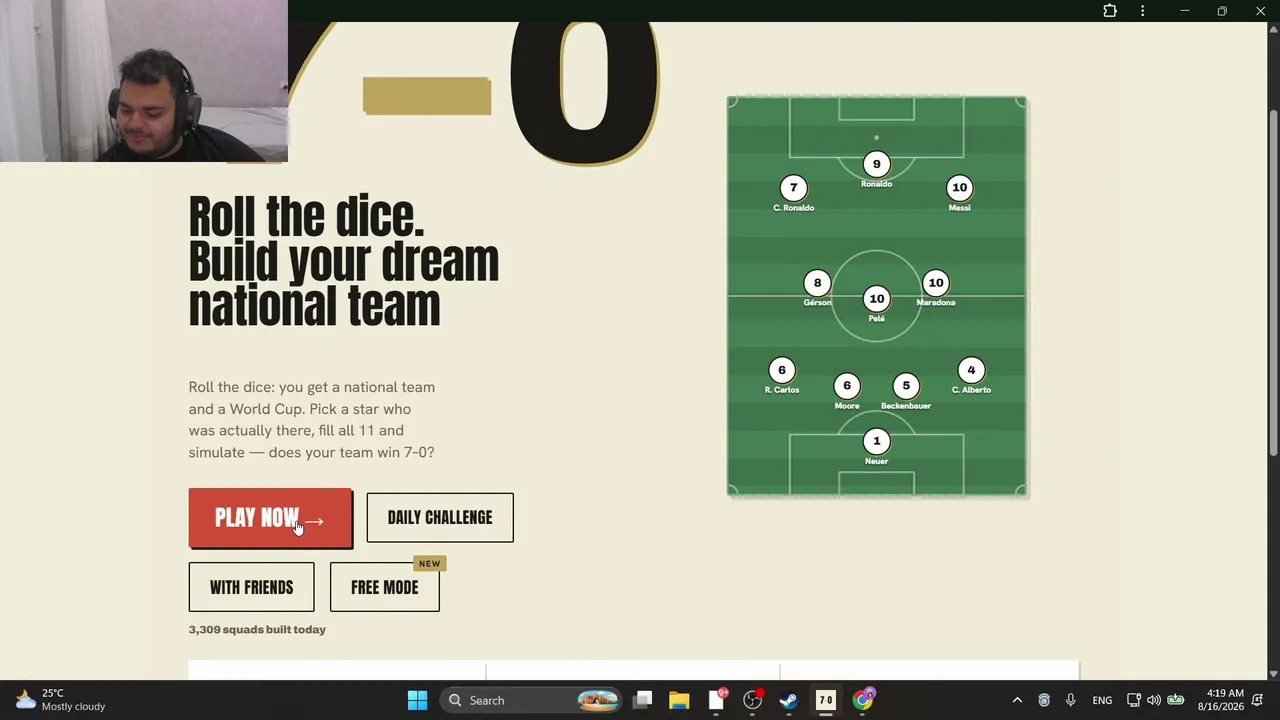1280x720 pixels.
Task: Select C. Alberto's number 4 marker
Action: click(971, 370)
